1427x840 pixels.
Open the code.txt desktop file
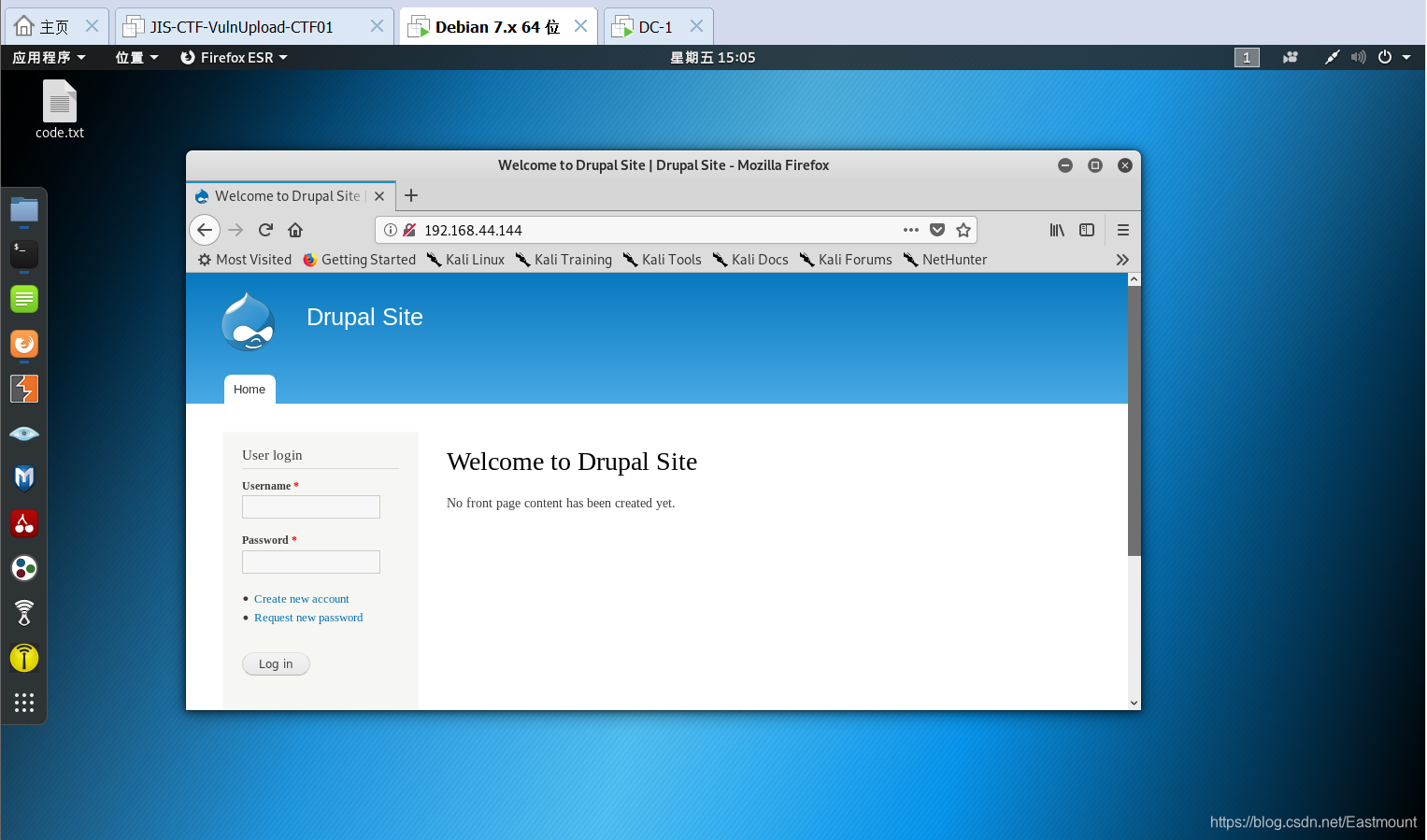60,109
